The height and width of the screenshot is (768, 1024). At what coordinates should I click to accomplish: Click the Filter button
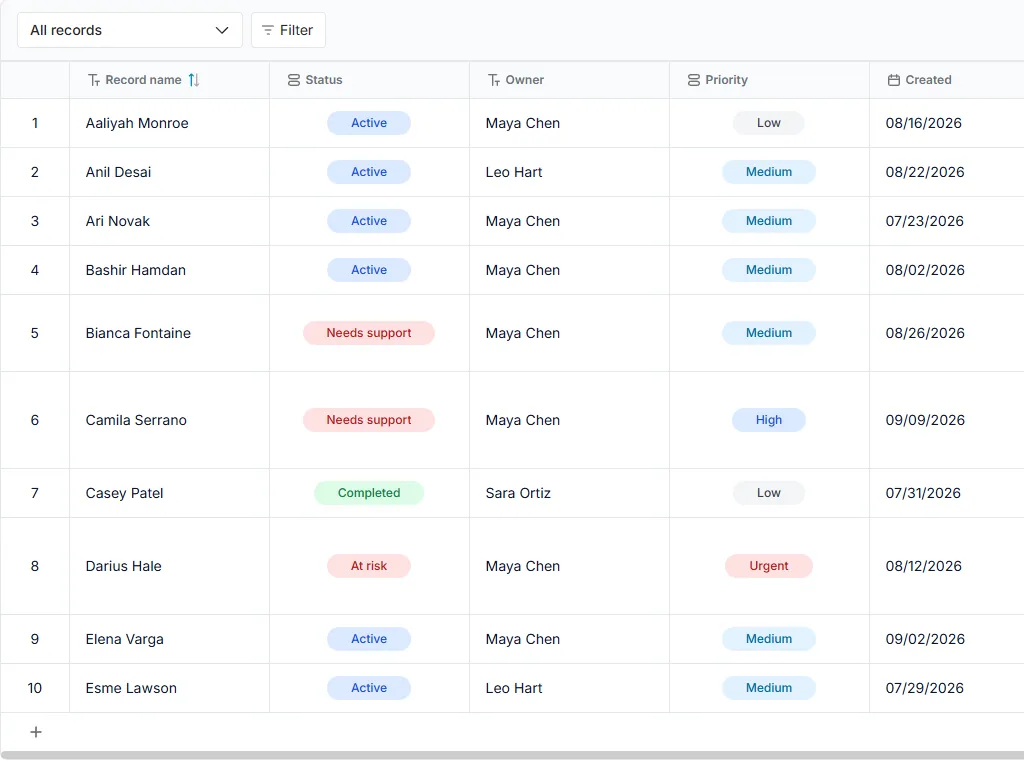[288, 30]
